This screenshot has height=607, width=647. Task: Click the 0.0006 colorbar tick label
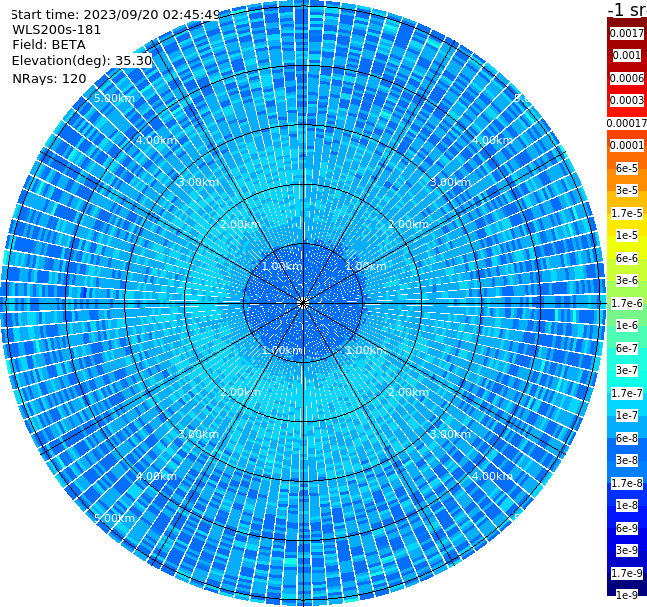point(627,78)
